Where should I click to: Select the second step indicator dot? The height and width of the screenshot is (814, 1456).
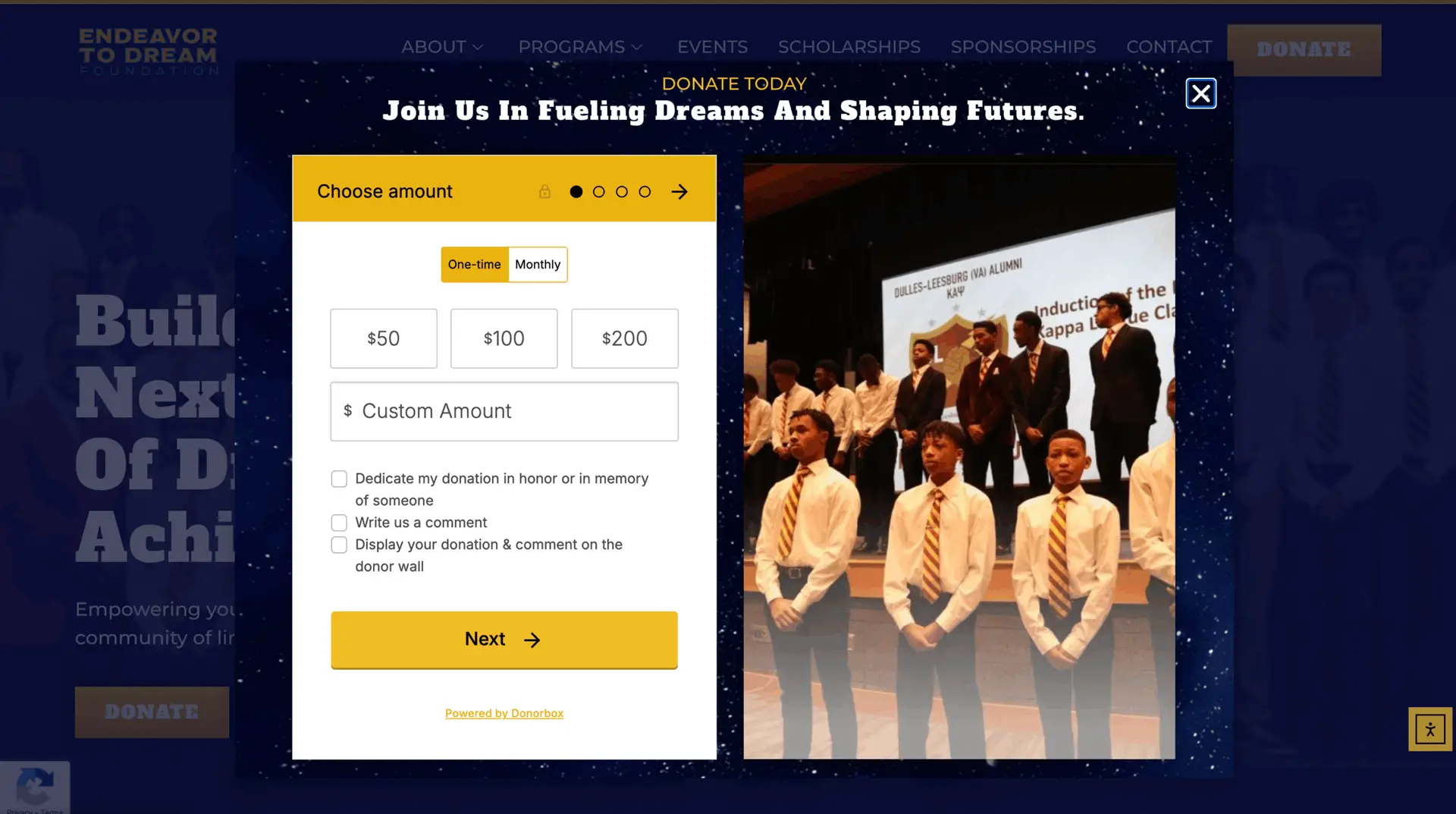599,192
